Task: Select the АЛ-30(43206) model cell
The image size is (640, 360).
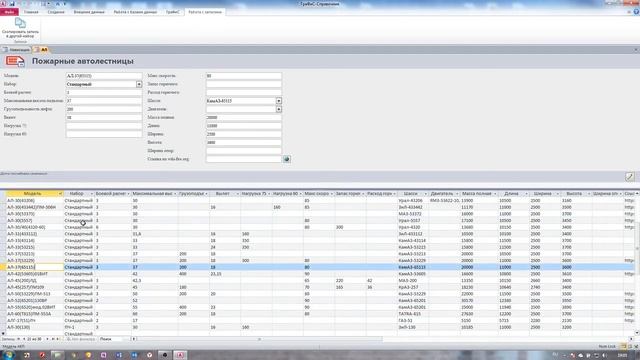Action: click(x=35, y=201)
